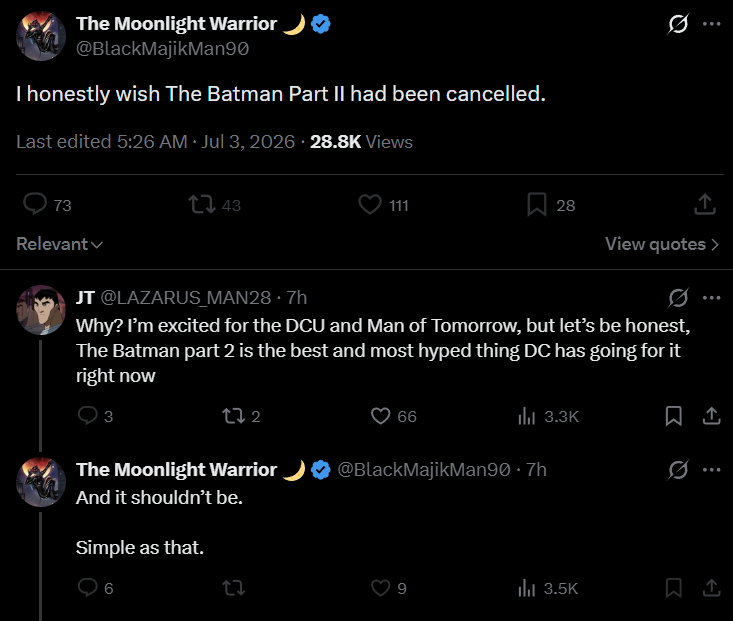
Task: Open @BlackMajikMan90 handle in header
Action: pos(163,49)
